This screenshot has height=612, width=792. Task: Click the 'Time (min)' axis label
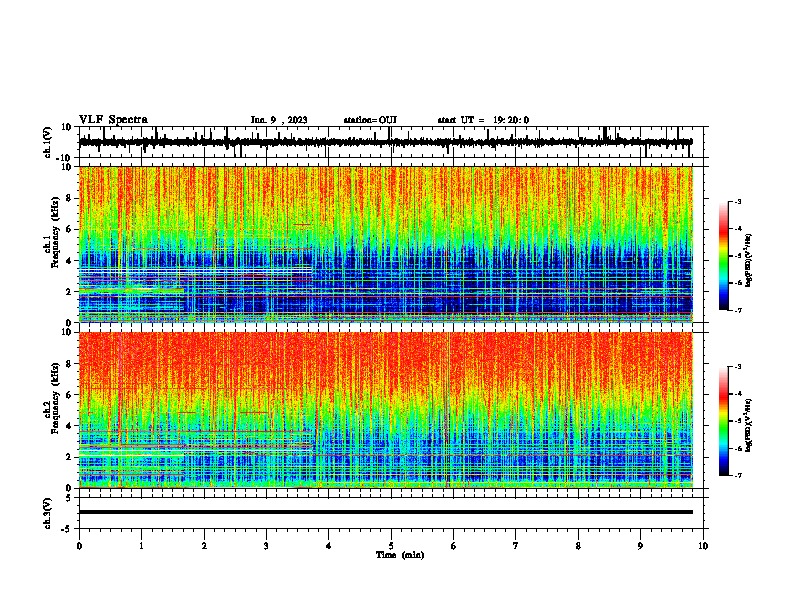pyautogui.click(x=400, y=555)
